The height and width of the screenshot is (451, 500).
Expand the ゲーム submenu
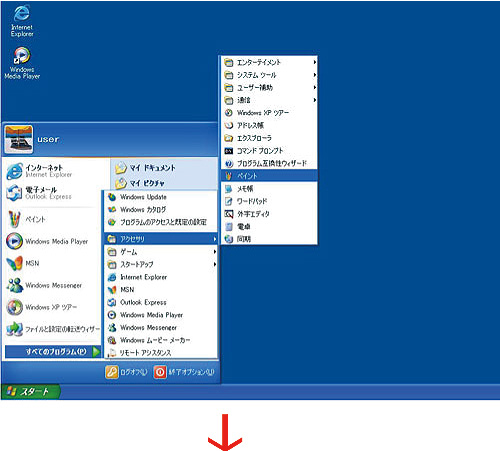(x=161, y=252)
